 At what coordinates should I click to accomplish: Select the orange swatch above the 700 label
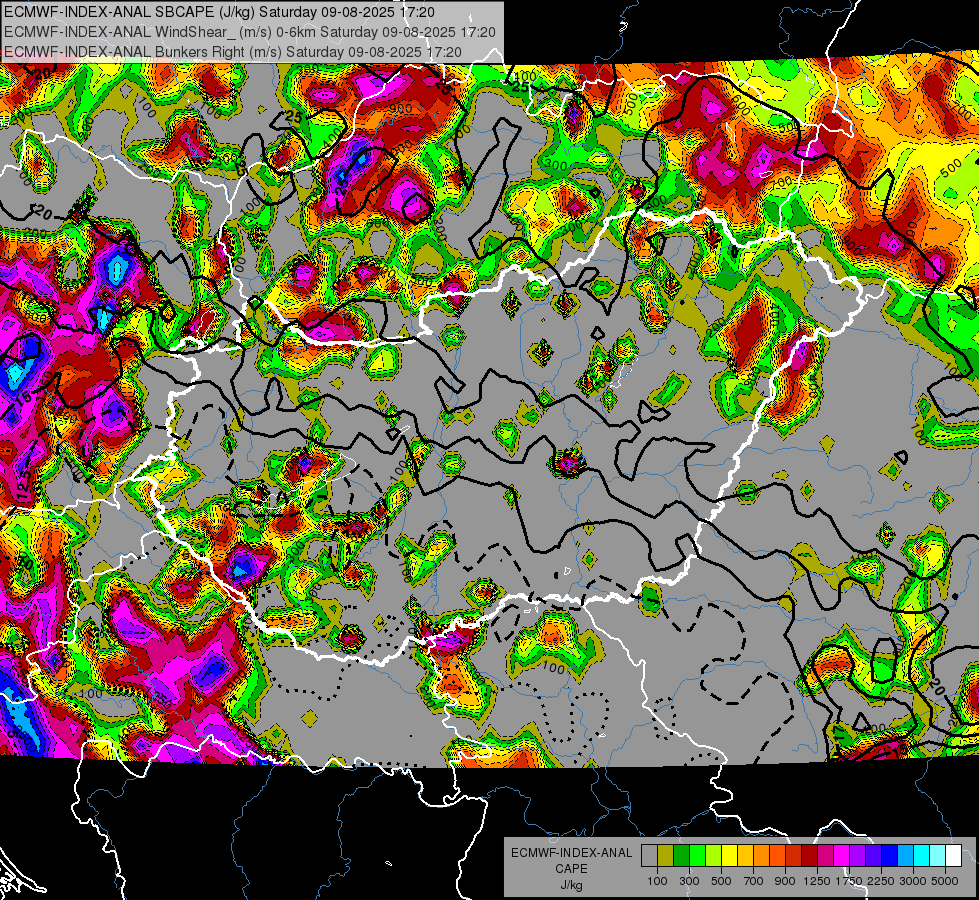pyautogui.click(x=762, y=856)
